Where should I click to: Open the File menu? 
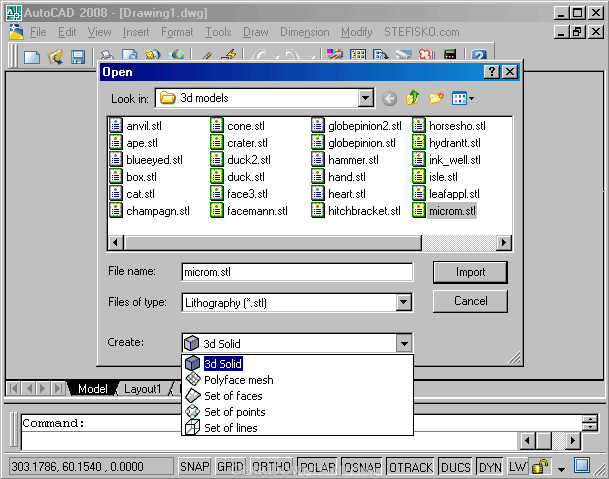[38, 32]
